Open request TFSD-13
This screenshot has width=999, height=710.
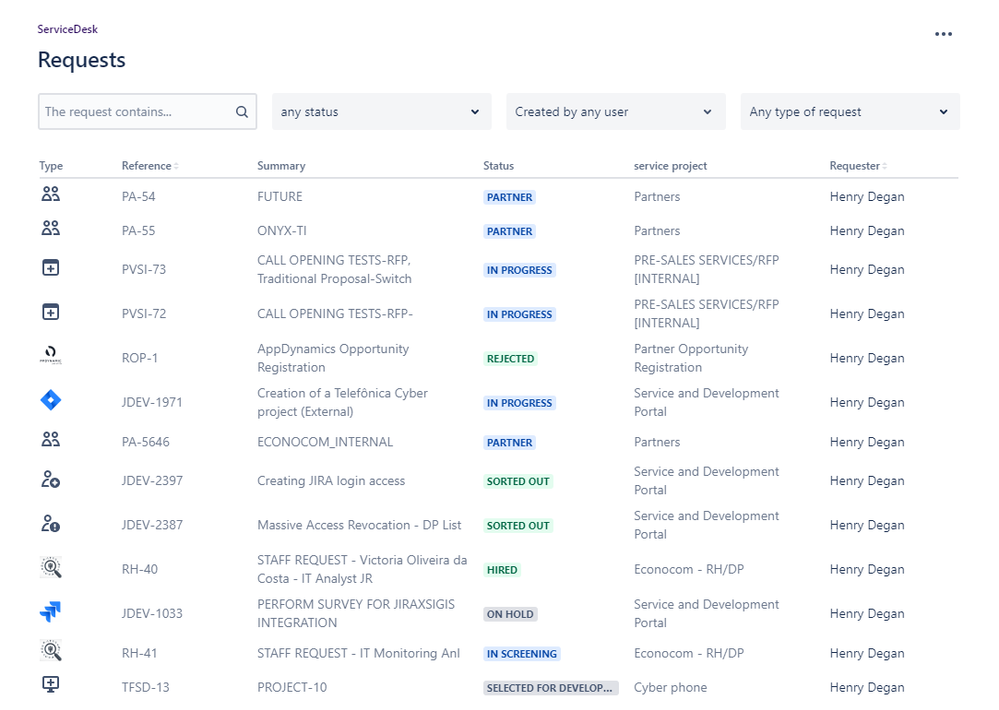pyautogui.click(x=146, y=688)
